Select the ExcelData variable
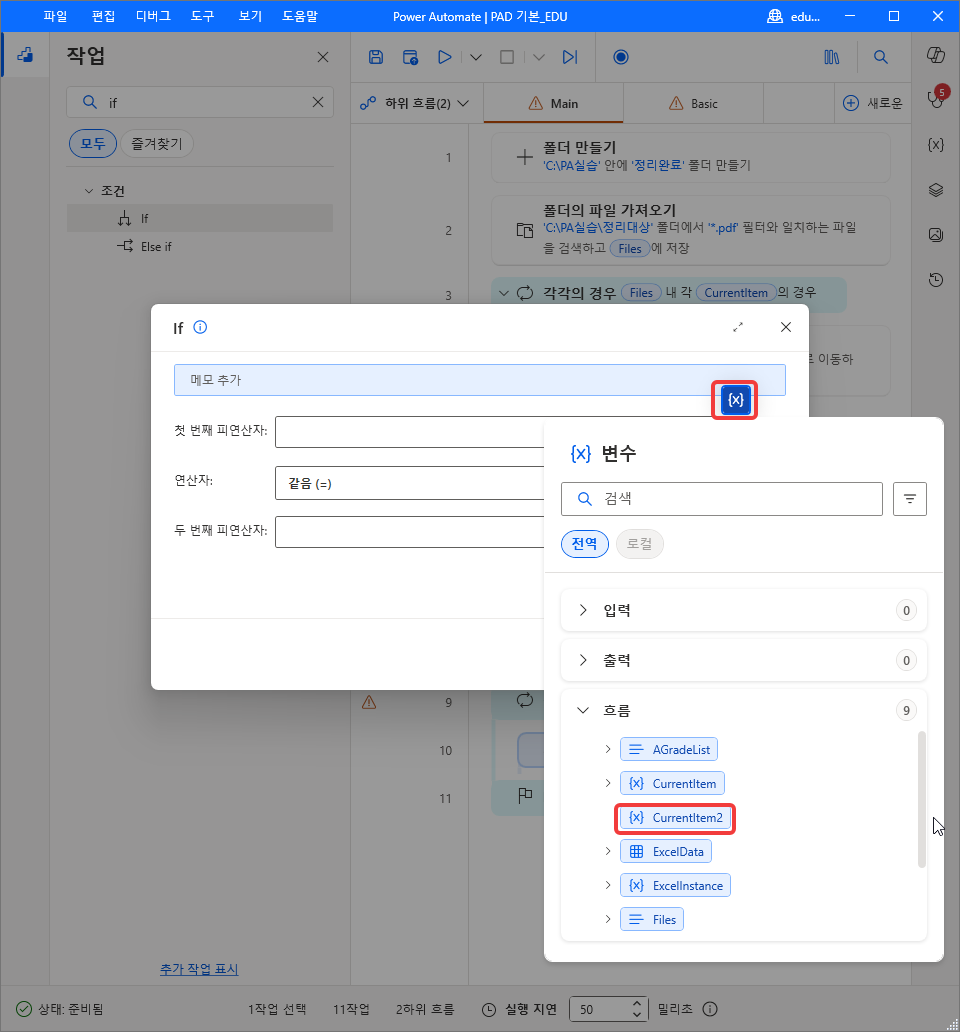Viewport: 960px width, 1032px height. coord(666,852)
